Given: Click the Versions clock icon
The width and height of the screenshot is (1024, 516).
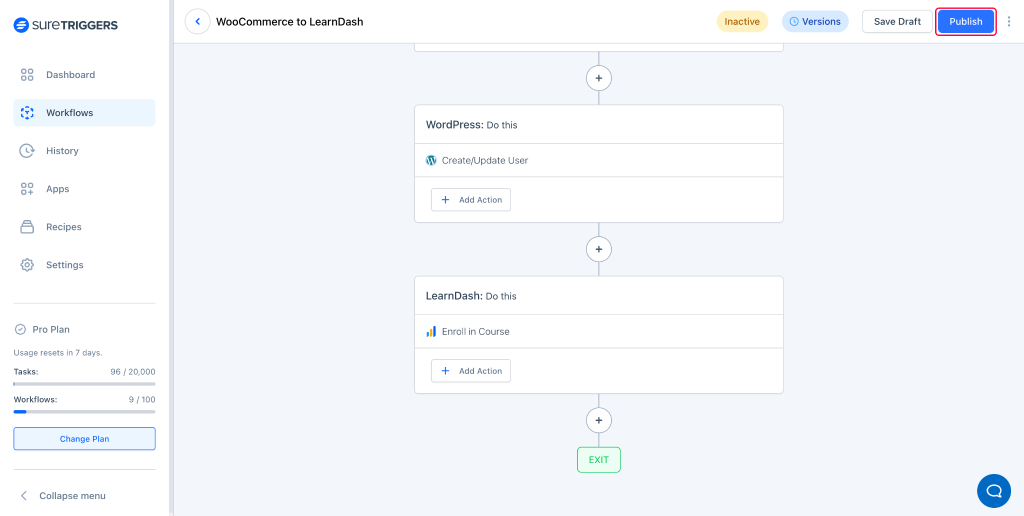Looking at the screenshot, I should (x=794, y=22).
